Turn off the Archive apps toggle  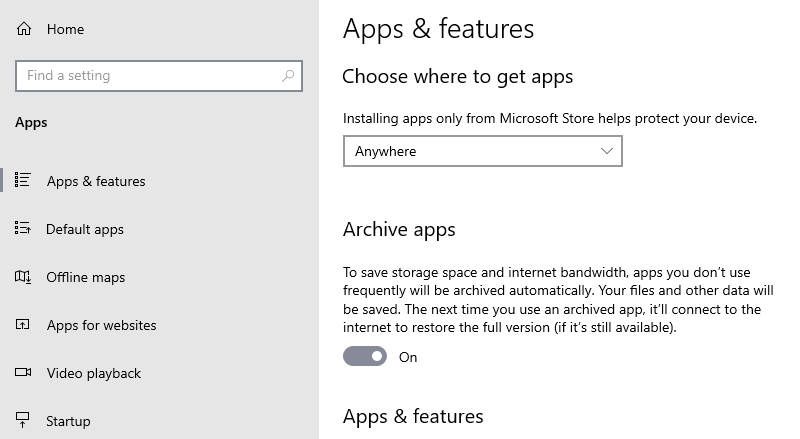click(x=365, y=356)
